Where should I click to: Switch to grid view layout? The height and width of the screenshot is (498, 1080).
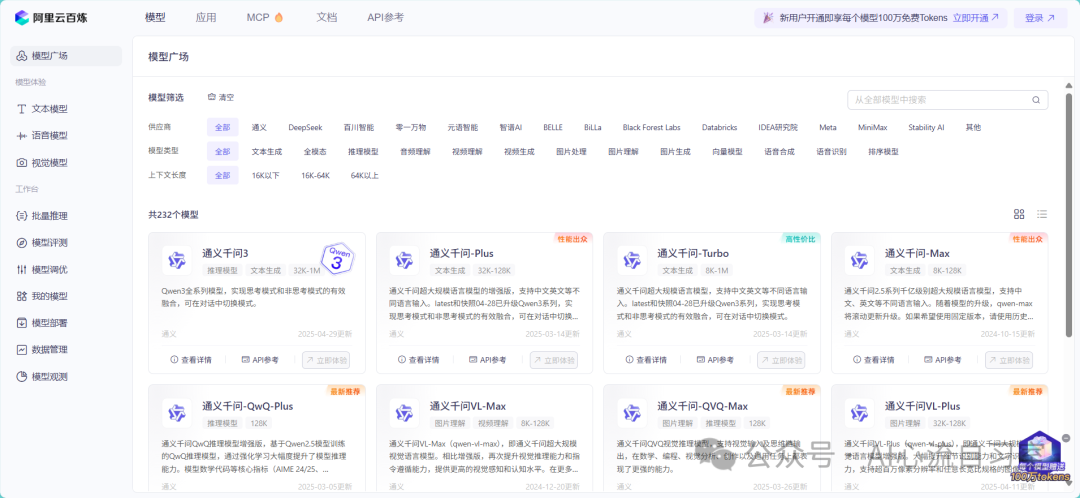(1019, 214)
